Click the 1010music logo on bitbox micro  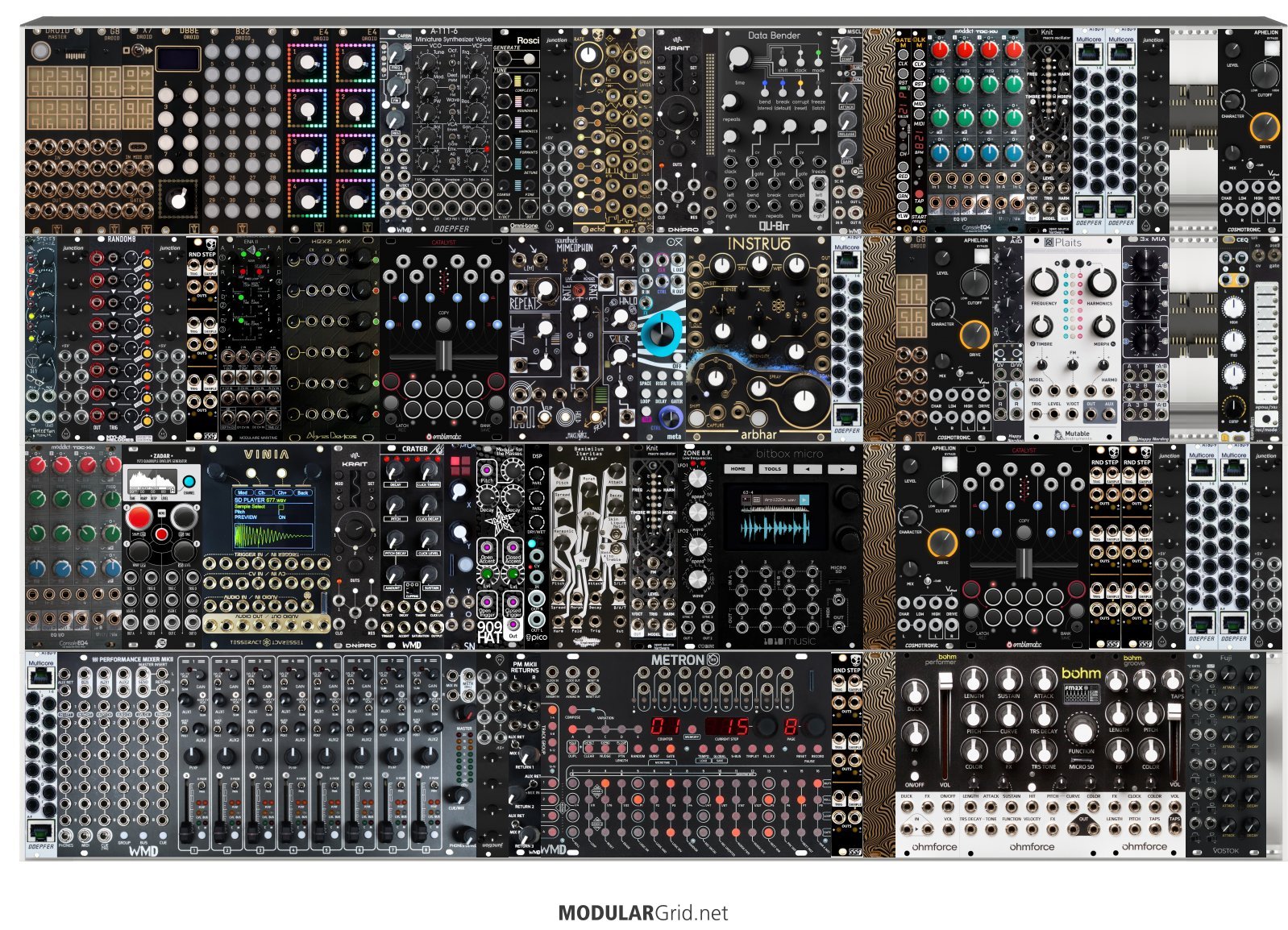790,641
